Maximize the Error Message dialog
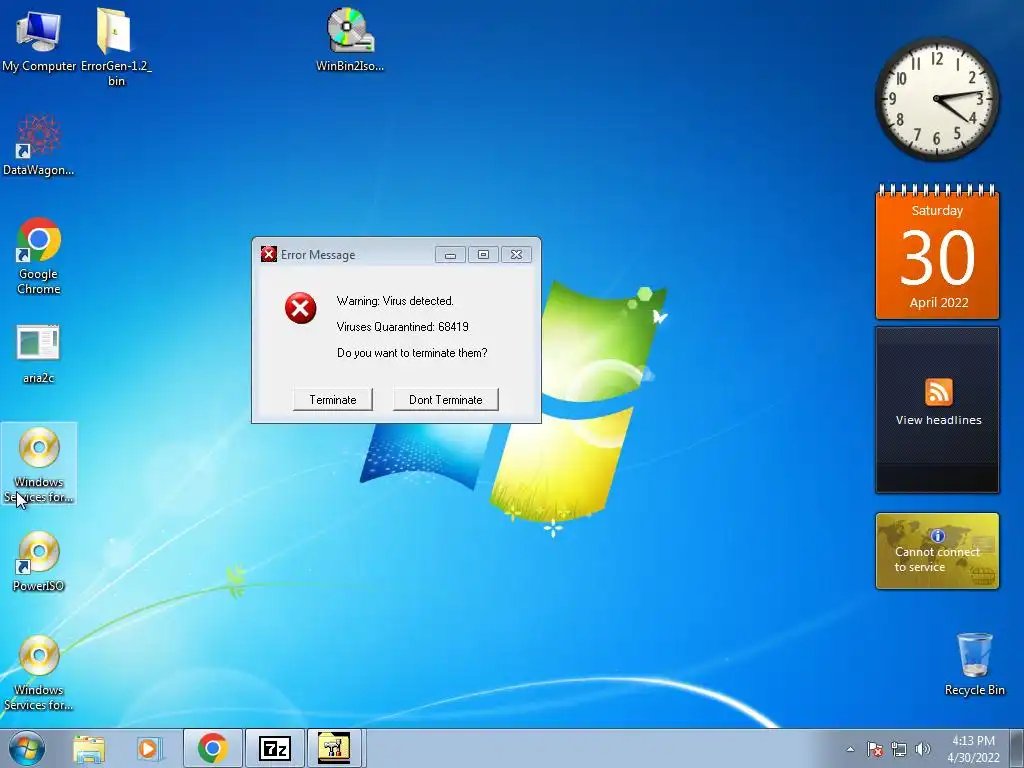The image size is (1024, 768). (x=483, y=255)
